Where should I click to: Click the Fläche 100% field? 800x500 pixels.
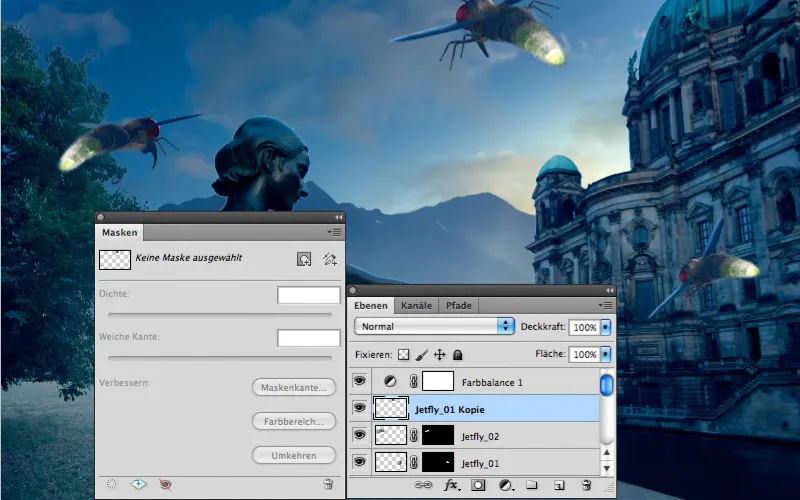585,354
